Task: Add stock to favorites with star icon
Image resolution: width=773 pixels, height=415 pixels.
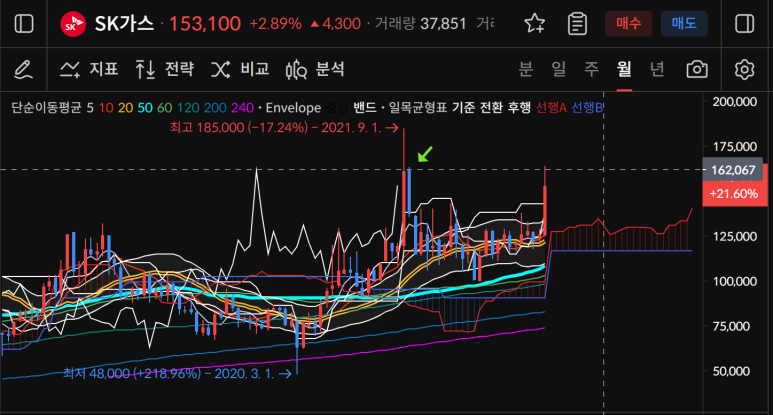Action: click(x=534, y=24)
